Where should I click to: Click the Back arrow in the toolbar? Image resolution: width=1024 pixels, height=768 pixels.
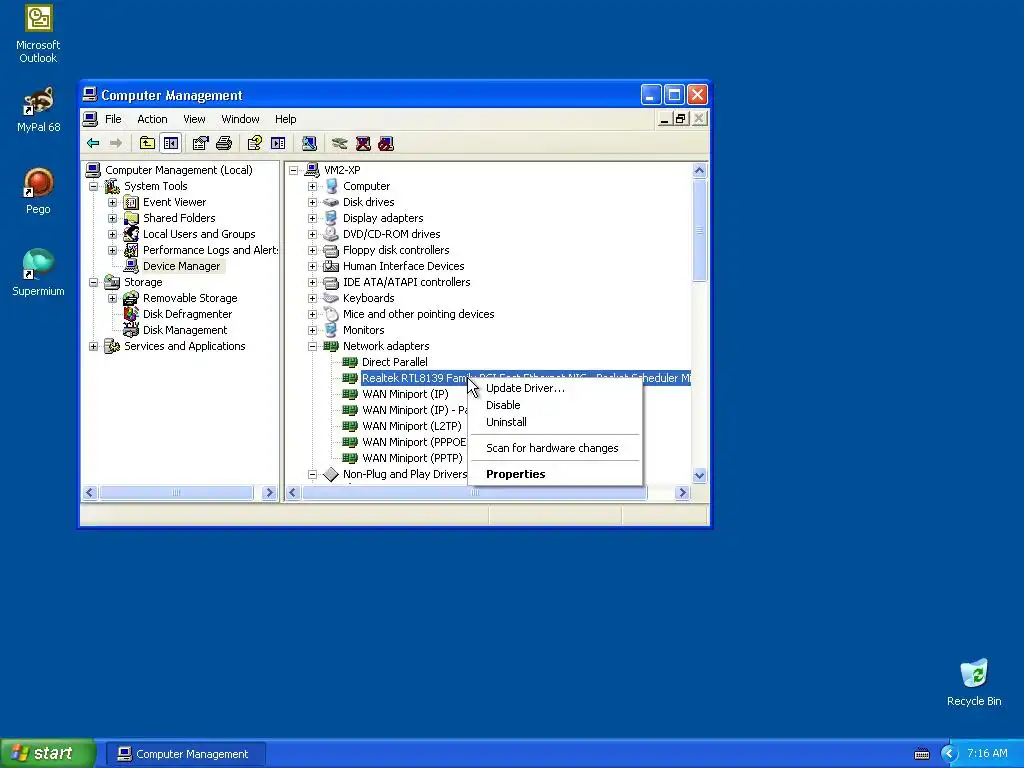tap(93, 143)
